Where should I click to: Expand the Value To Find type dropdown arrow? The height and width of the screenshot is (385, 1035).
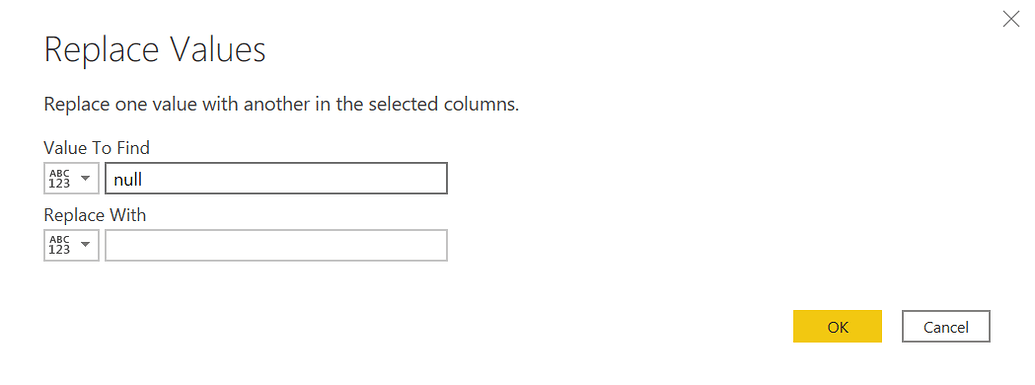85,178
